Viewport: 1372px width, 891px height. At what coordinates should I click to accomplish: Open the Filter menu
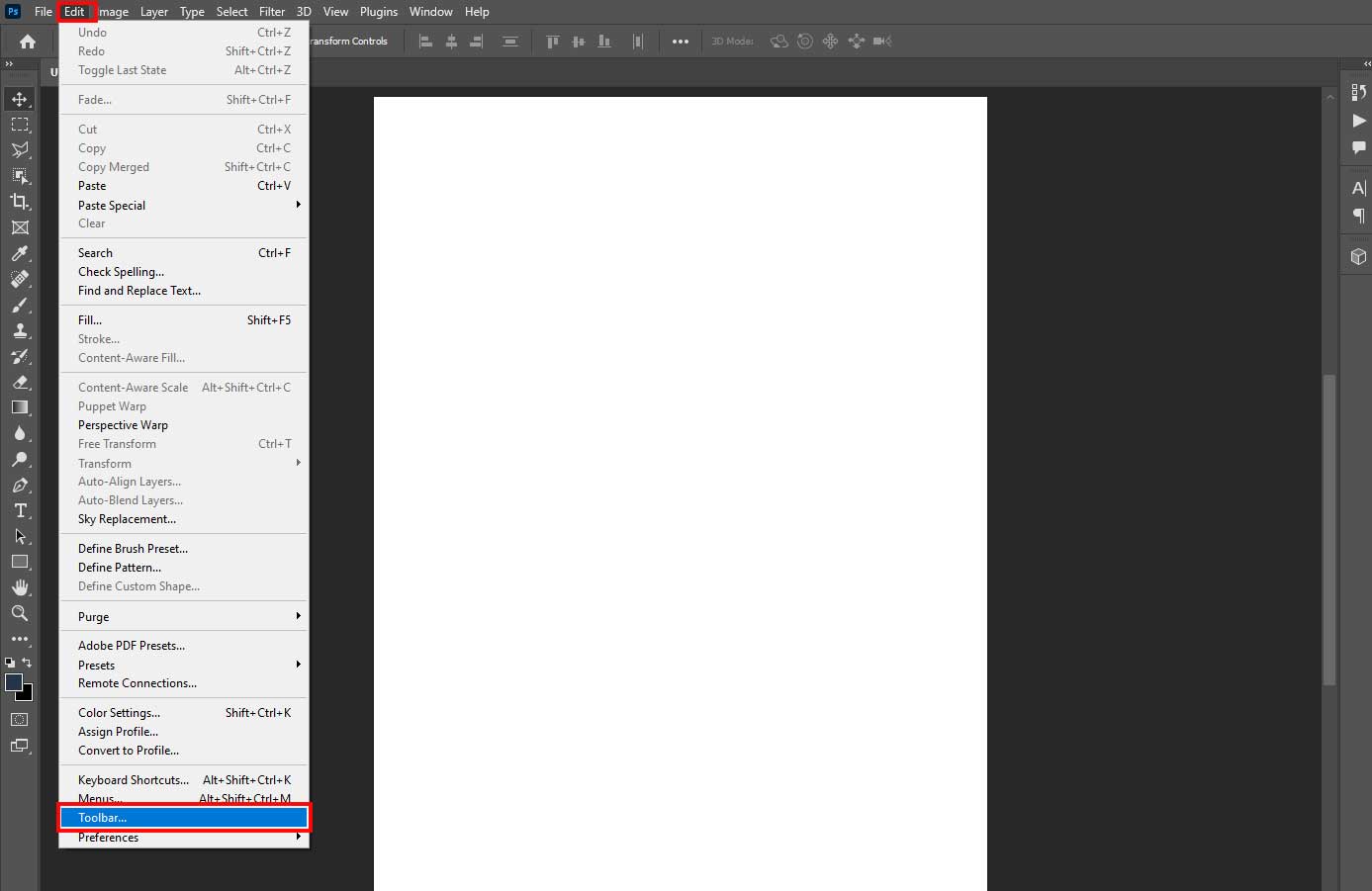tap(272, 12)
